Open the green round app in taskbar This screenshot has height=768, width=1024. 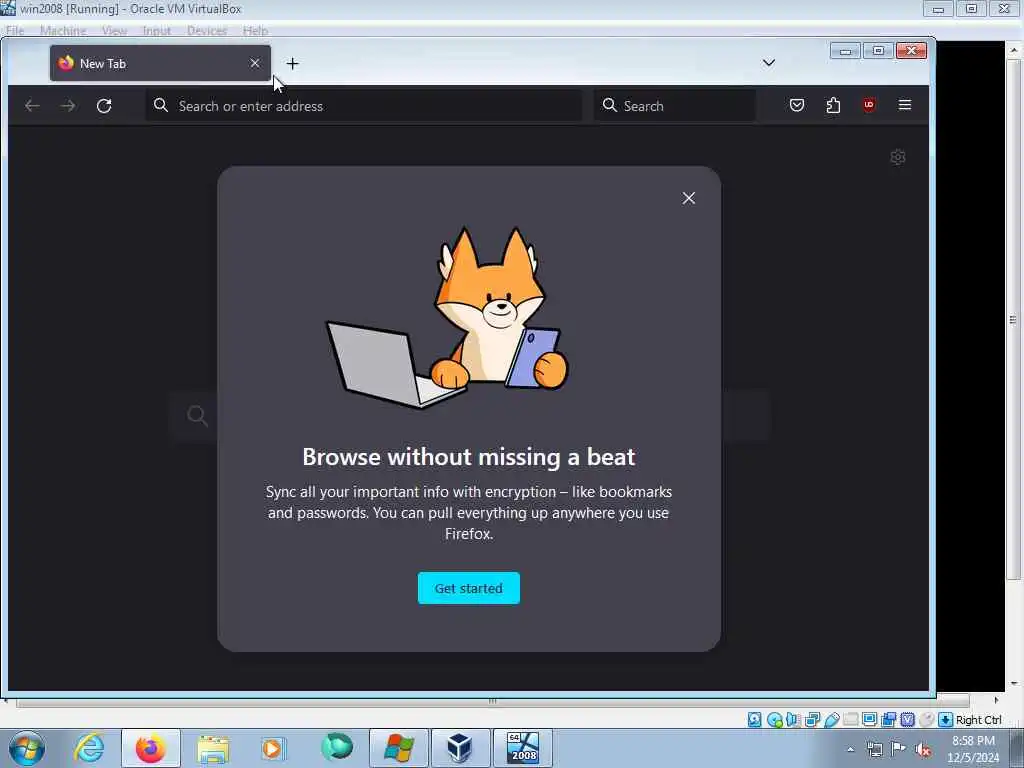pyautogui.click(x=337, y=747)
